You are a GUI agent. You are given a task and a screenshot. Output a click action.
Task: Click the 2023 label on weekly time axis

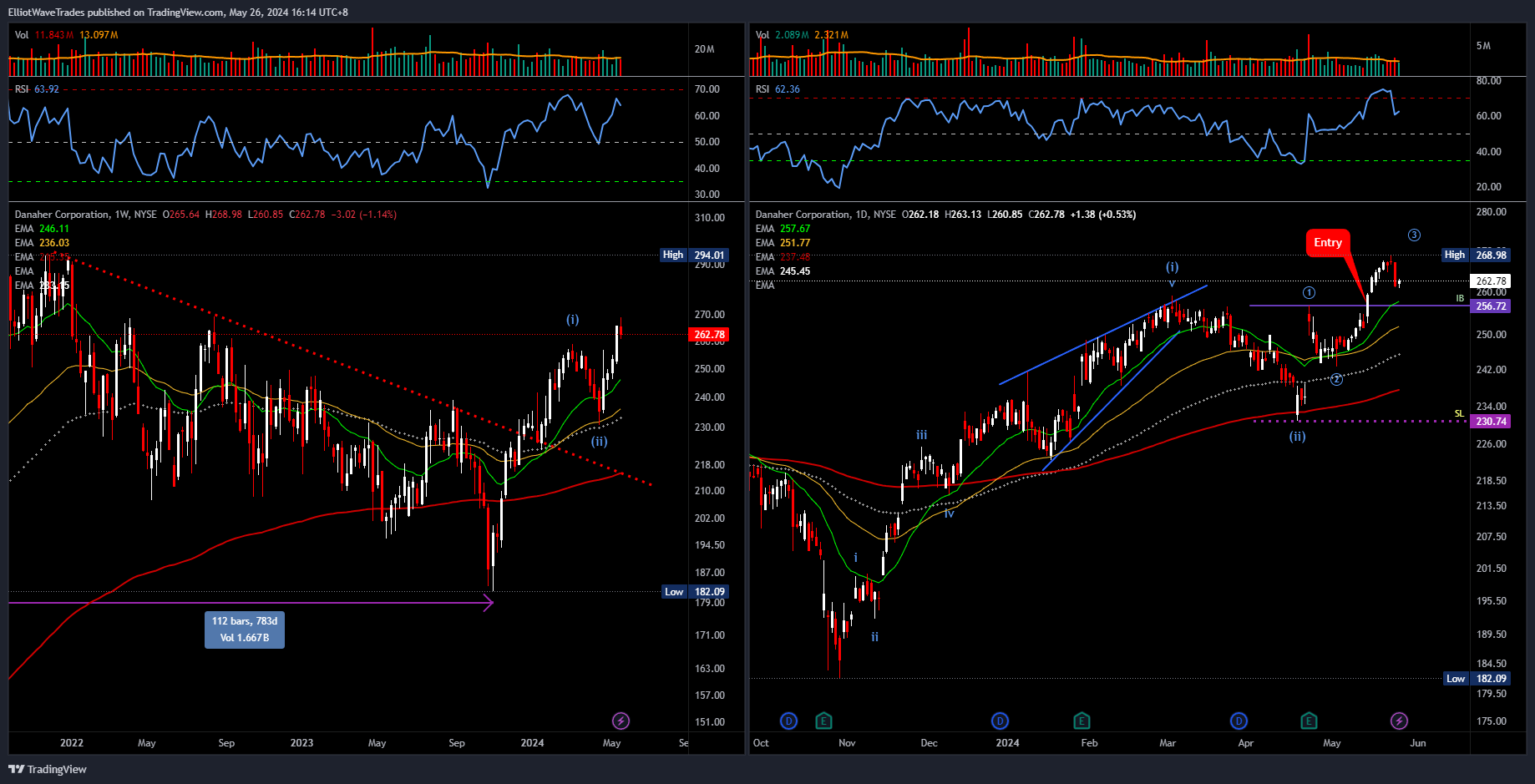(x=301, y=743)
